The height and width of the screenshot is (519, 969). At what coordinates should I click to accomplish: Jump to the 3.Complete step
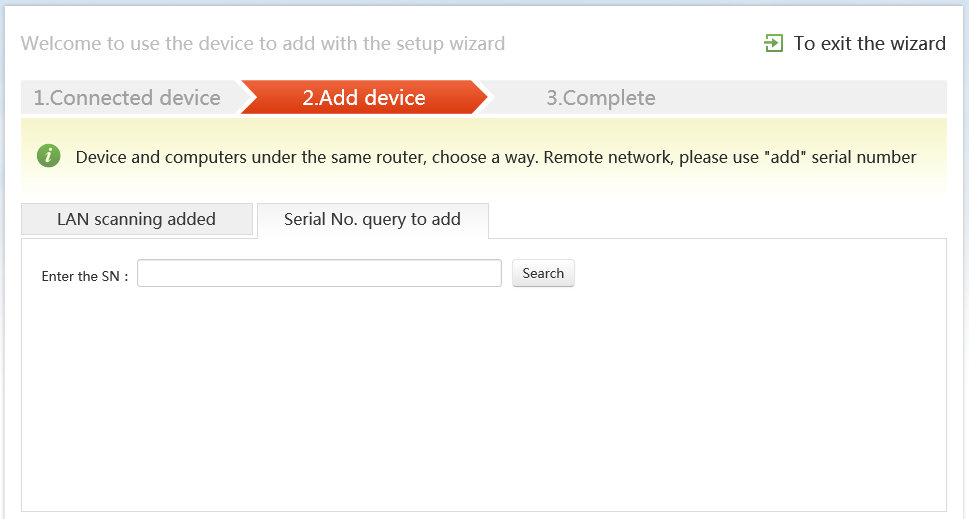coord(601,98)
